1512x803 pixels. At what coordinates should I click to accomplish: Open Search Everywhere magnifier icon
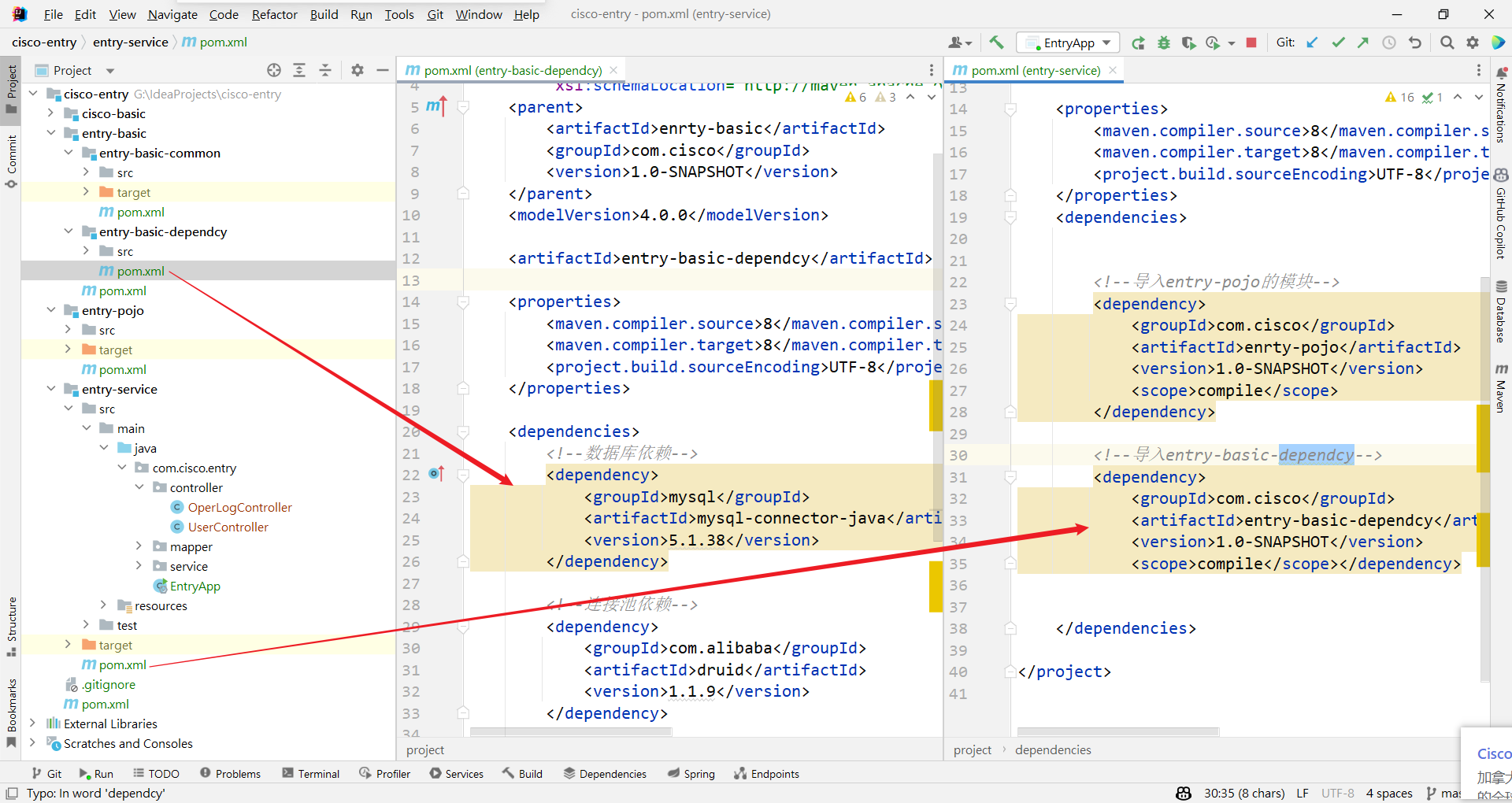1447,43
